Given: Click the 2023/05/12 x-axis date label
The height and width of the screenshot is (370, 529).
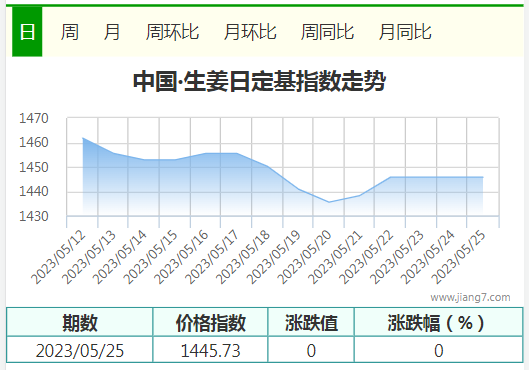Looking at the screenshot, I should click(58, 257).
